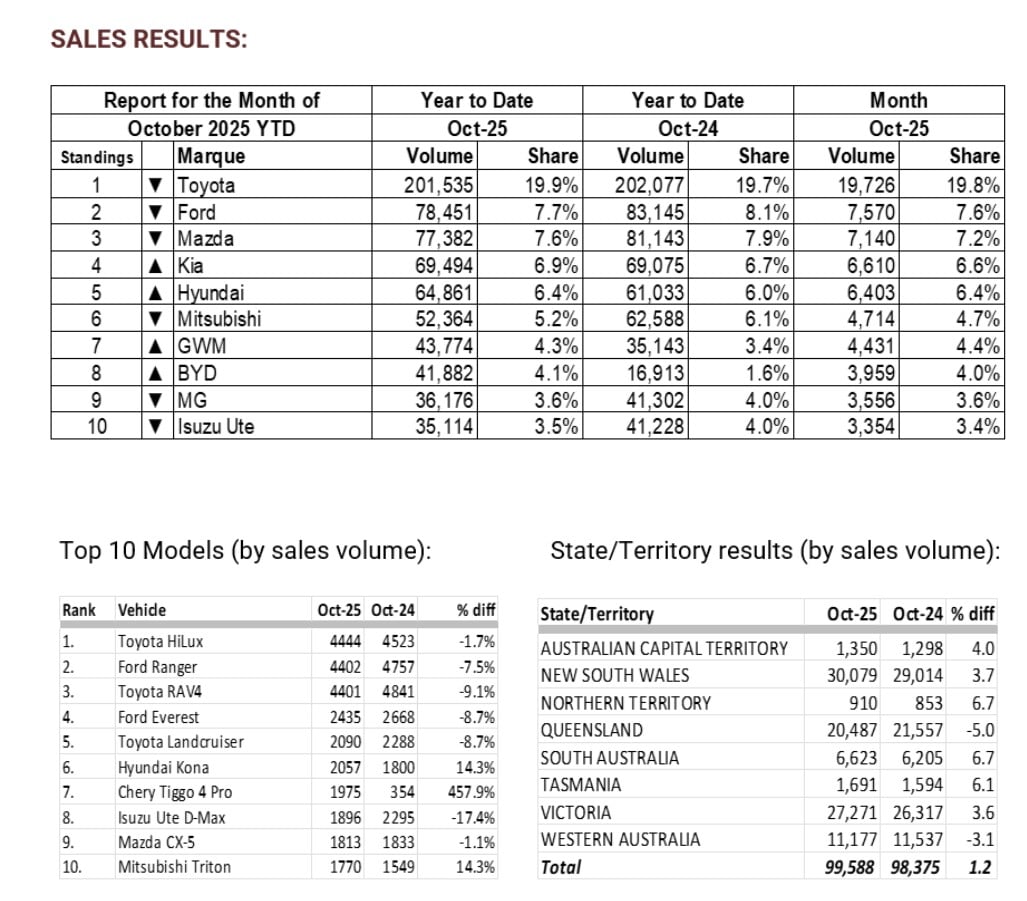Click the SALES RESULTS heading
The image size is (1027, 901).
149,40
